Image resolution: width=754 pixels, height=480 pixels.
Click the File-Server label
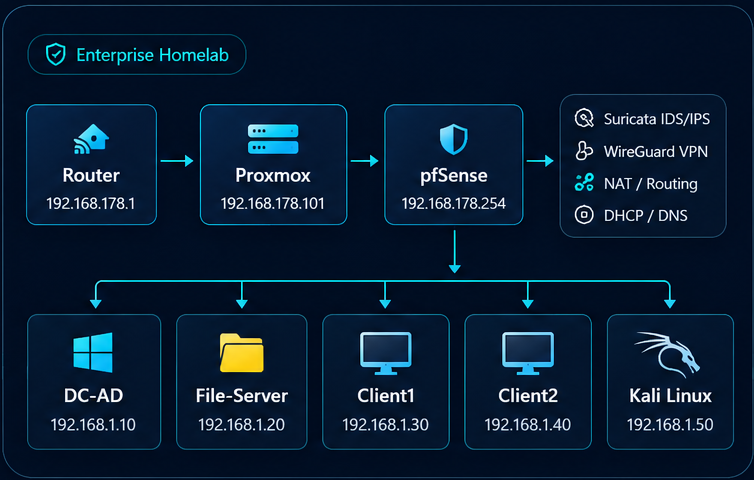click(241, 396)
